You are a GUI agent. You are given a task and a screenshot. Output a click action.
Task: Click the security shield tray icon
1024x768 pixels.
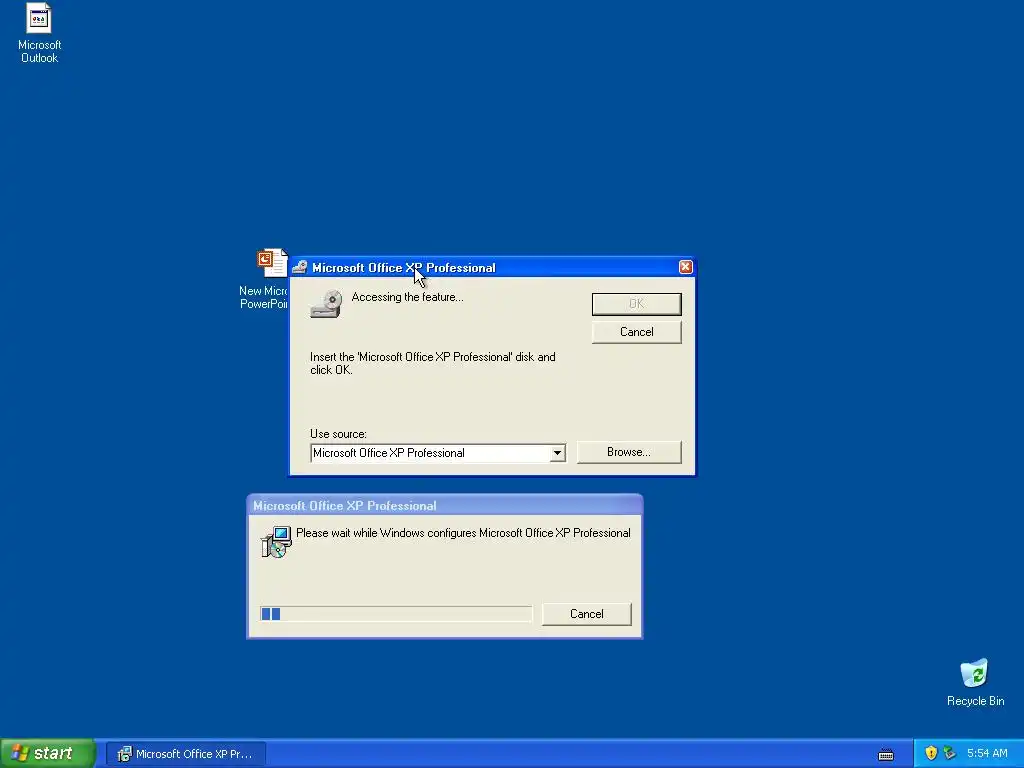pos(931,753)
